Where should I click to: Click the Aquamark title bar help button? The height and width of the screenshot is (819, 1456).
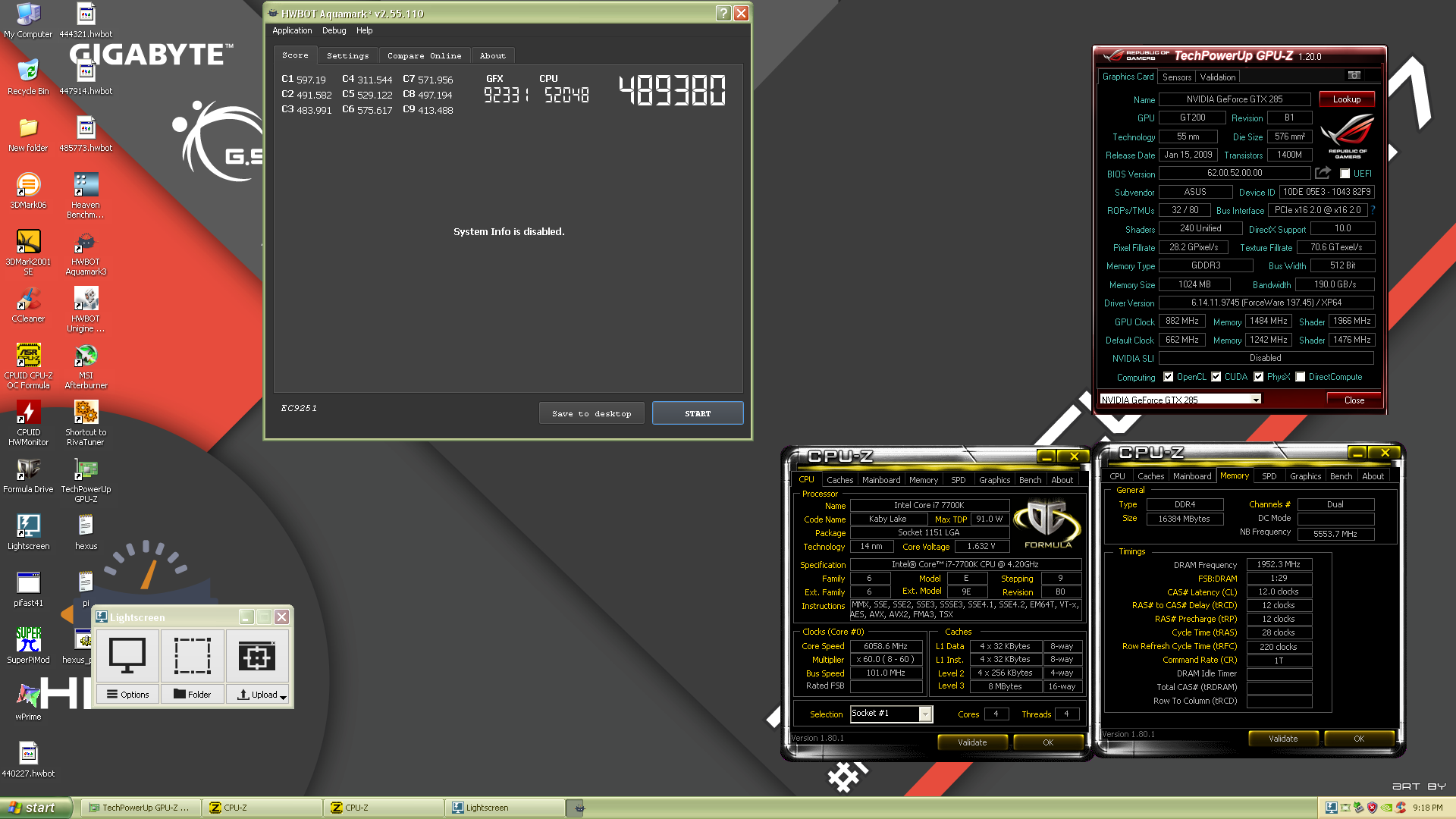(723, 13)
